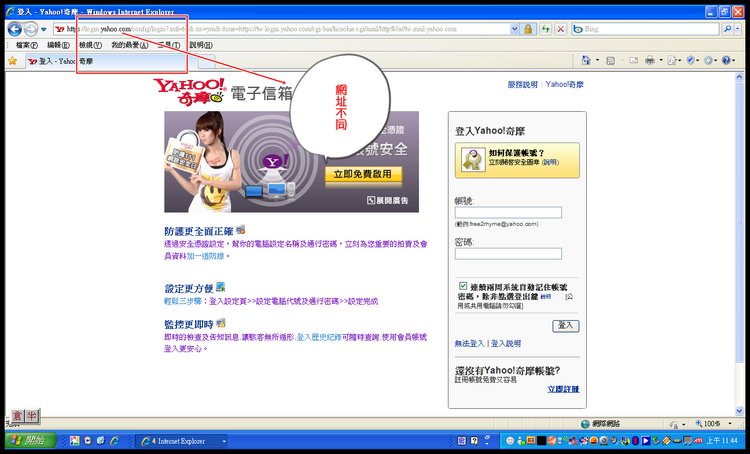
Task: Click the 如何保護帳號 security key icon
Action: tap(473, 160)
